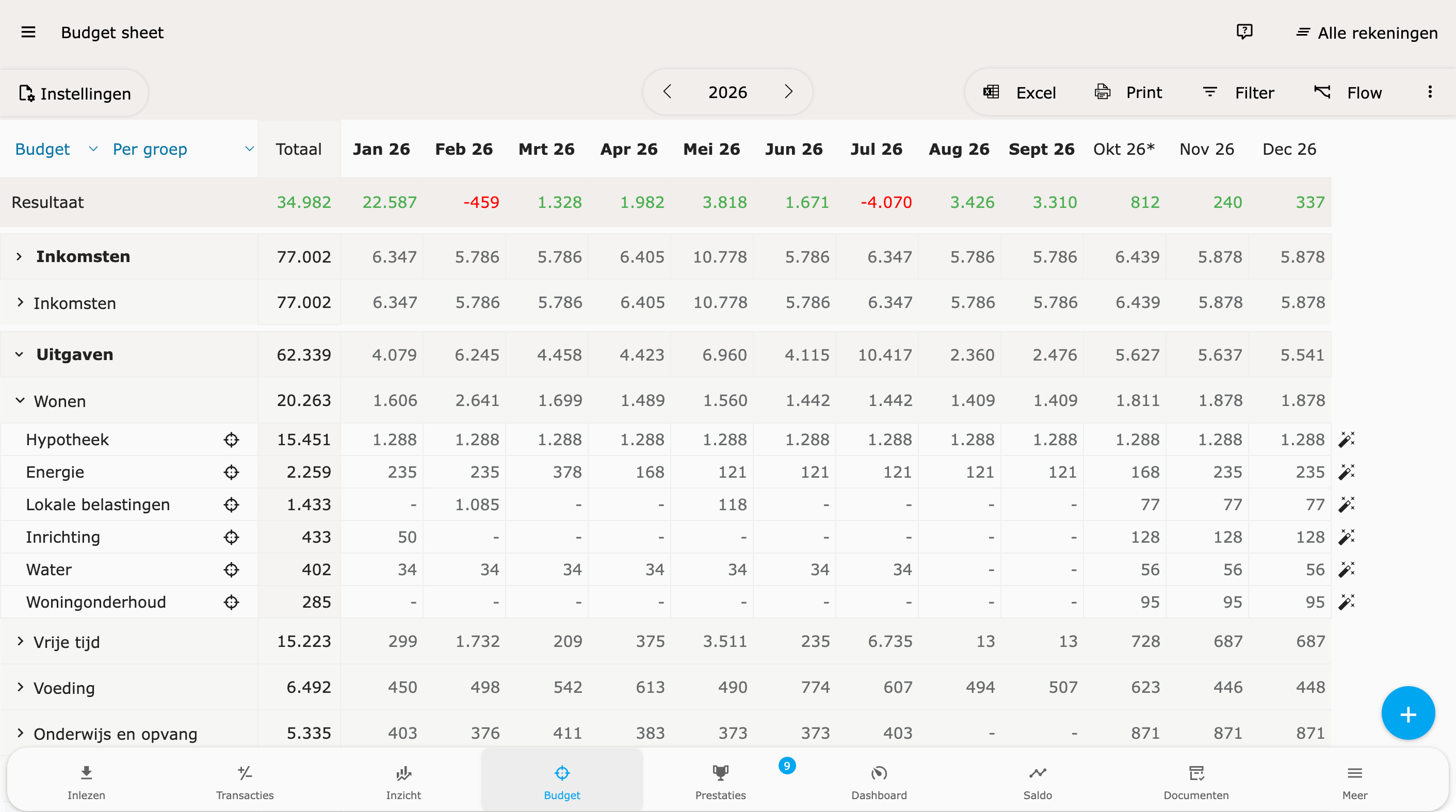The width and height of the screenshot is (1456, 812).
Task: Click the Woningonderhoud target icon
Action: coord(231,603)
